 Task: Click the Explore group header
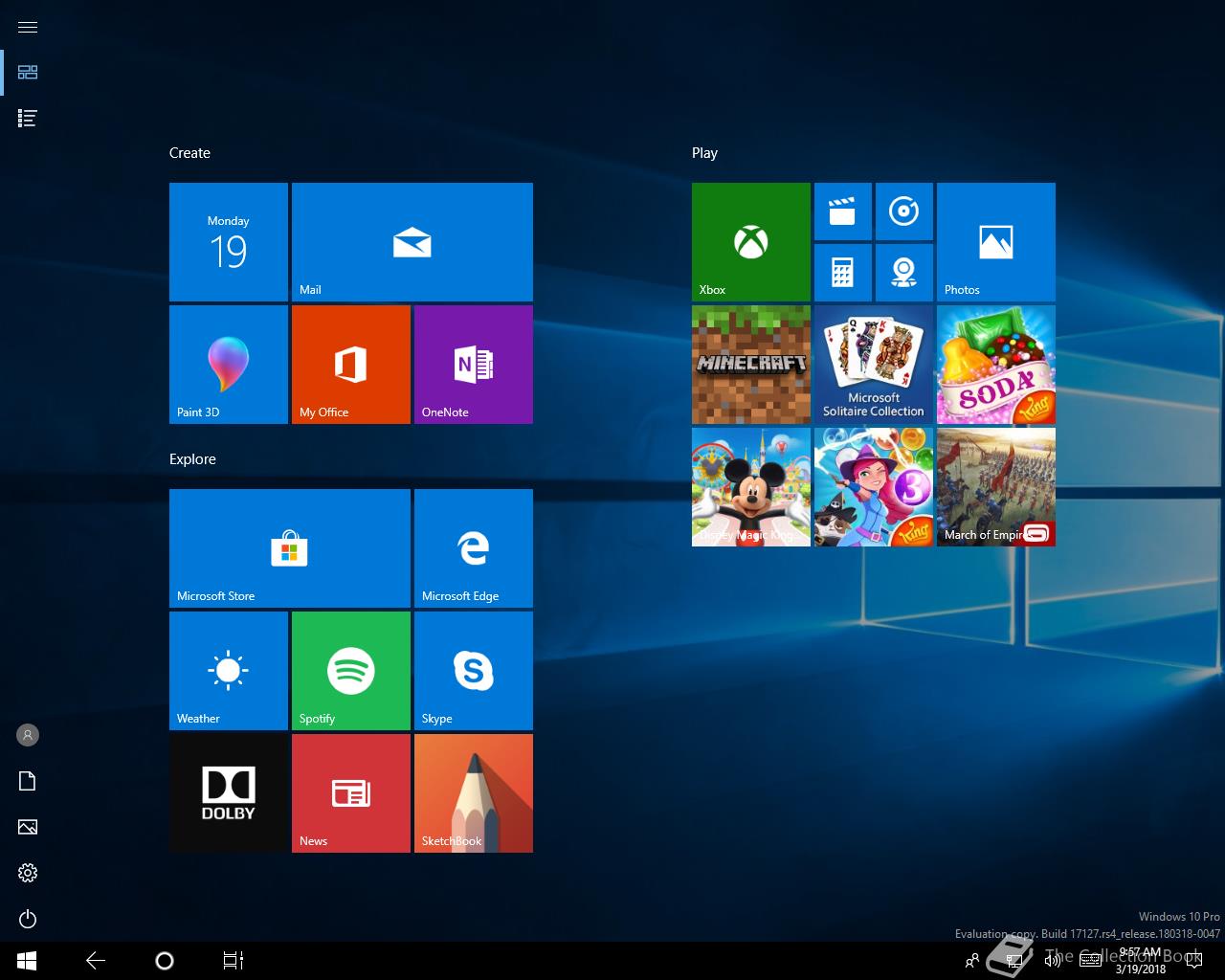192,459
